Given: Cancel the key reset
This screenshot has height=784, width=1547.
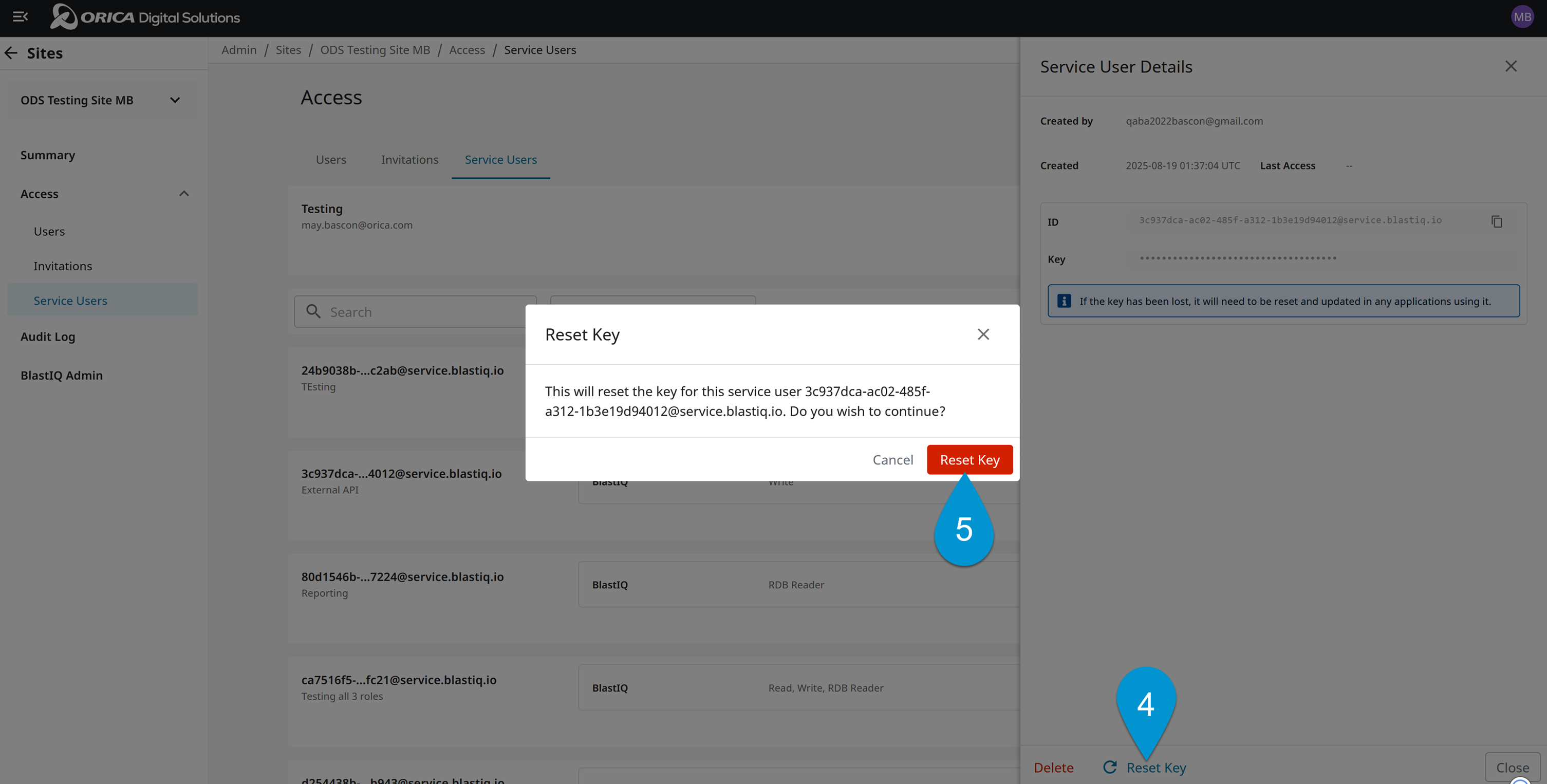Looking at the screenshot, I should (x=892, y=460).
